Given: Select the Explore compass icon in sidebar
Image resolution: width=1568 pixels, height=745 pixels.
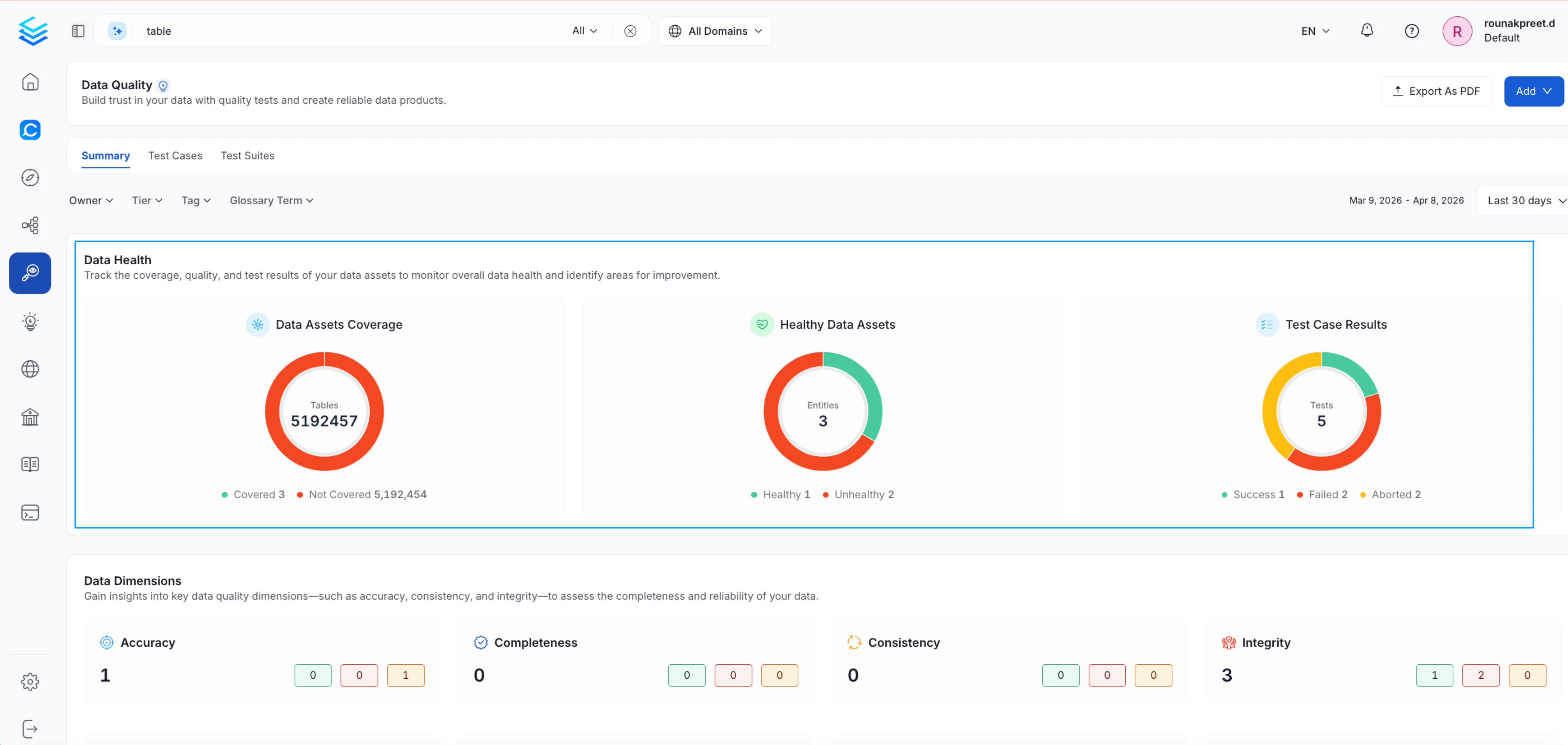Looking at the screenshot, I should coord(30,177).
